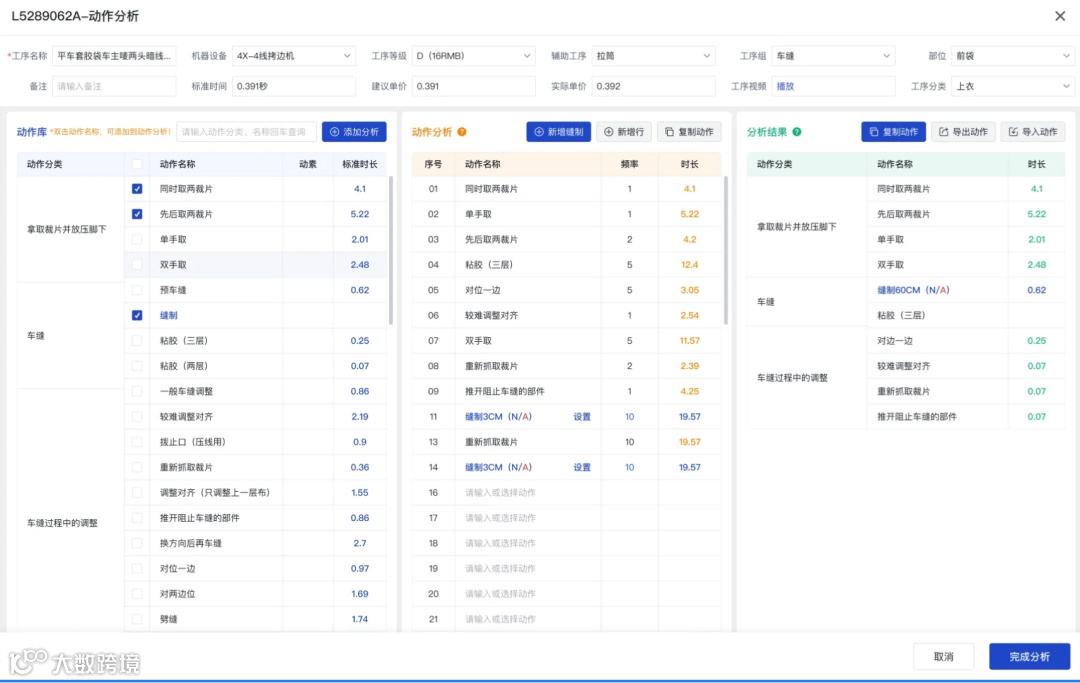Click 缝制3CM (N/A) link in row 14
This screenshot has width=1080, height=683.
[x=498, y=467]
